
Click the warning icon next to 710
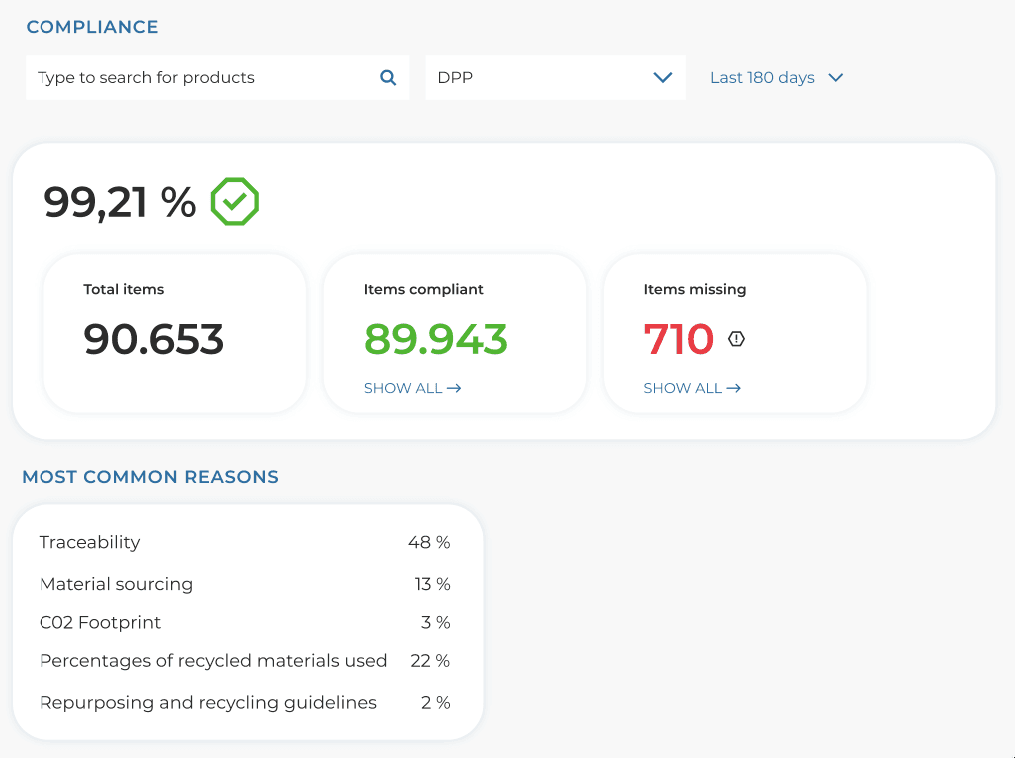[x=736, y=339]
